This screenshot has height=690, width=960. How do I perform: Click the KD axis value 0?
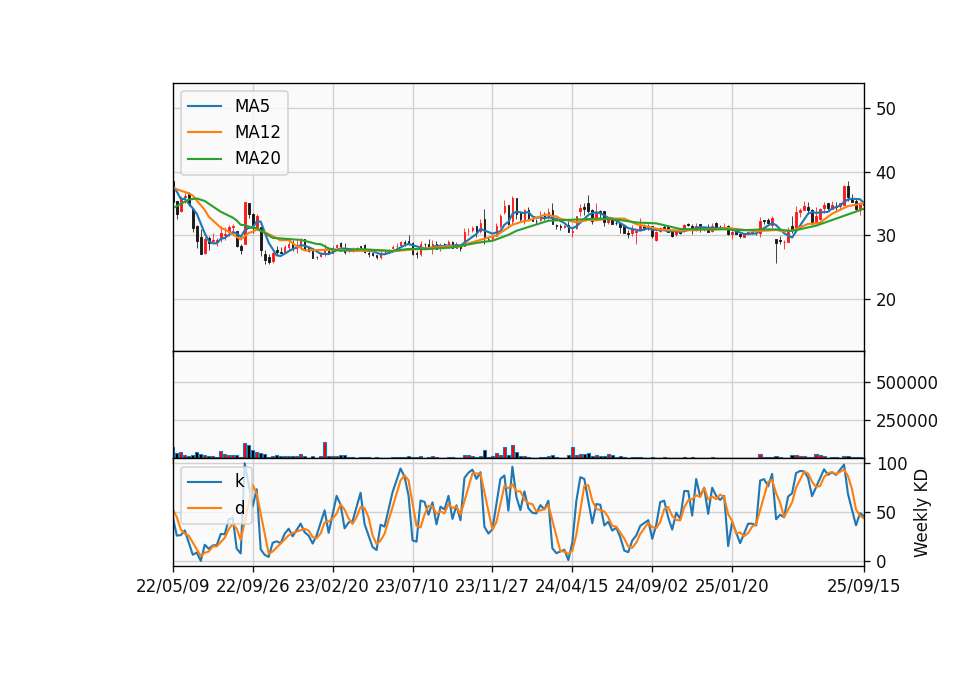[881, 561]
